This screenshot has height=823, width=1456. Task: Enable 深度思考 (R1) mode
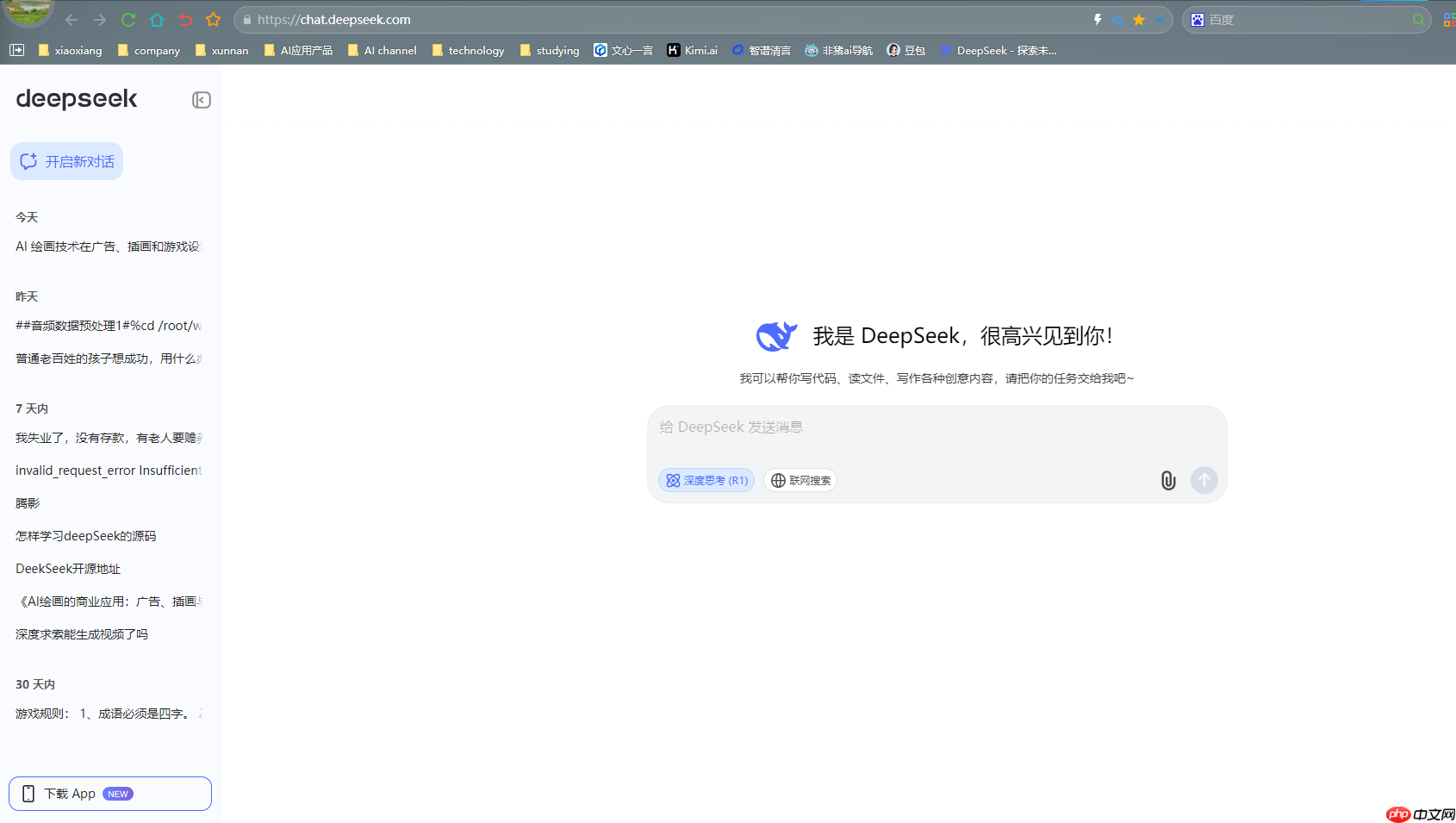pos(706,480)
